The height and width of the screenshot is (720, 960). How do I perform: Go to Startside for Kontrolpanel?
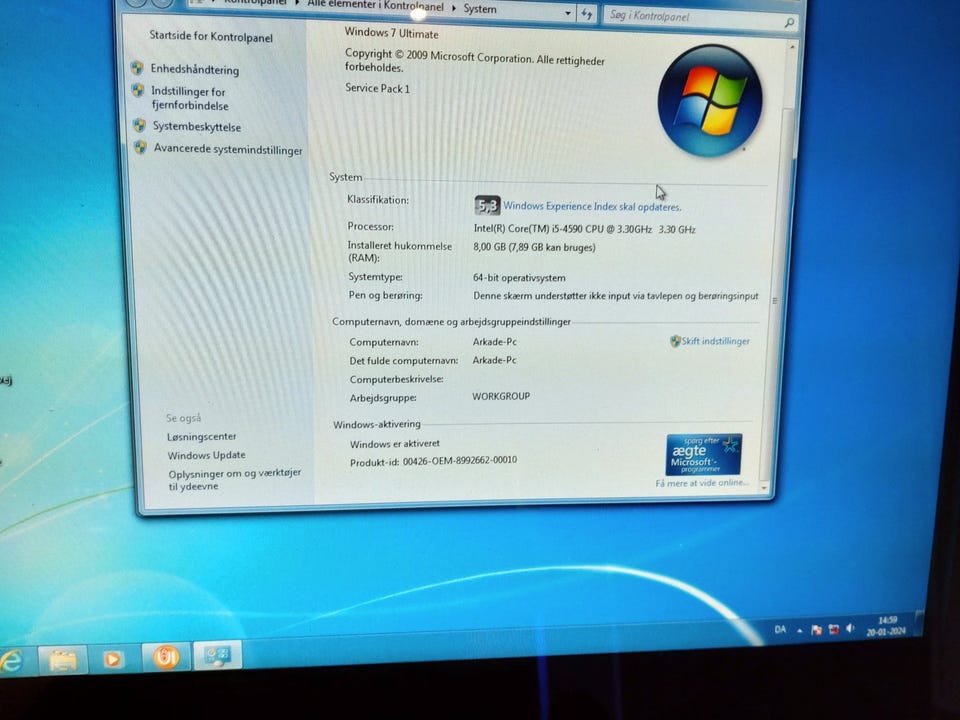coord(211,37)
